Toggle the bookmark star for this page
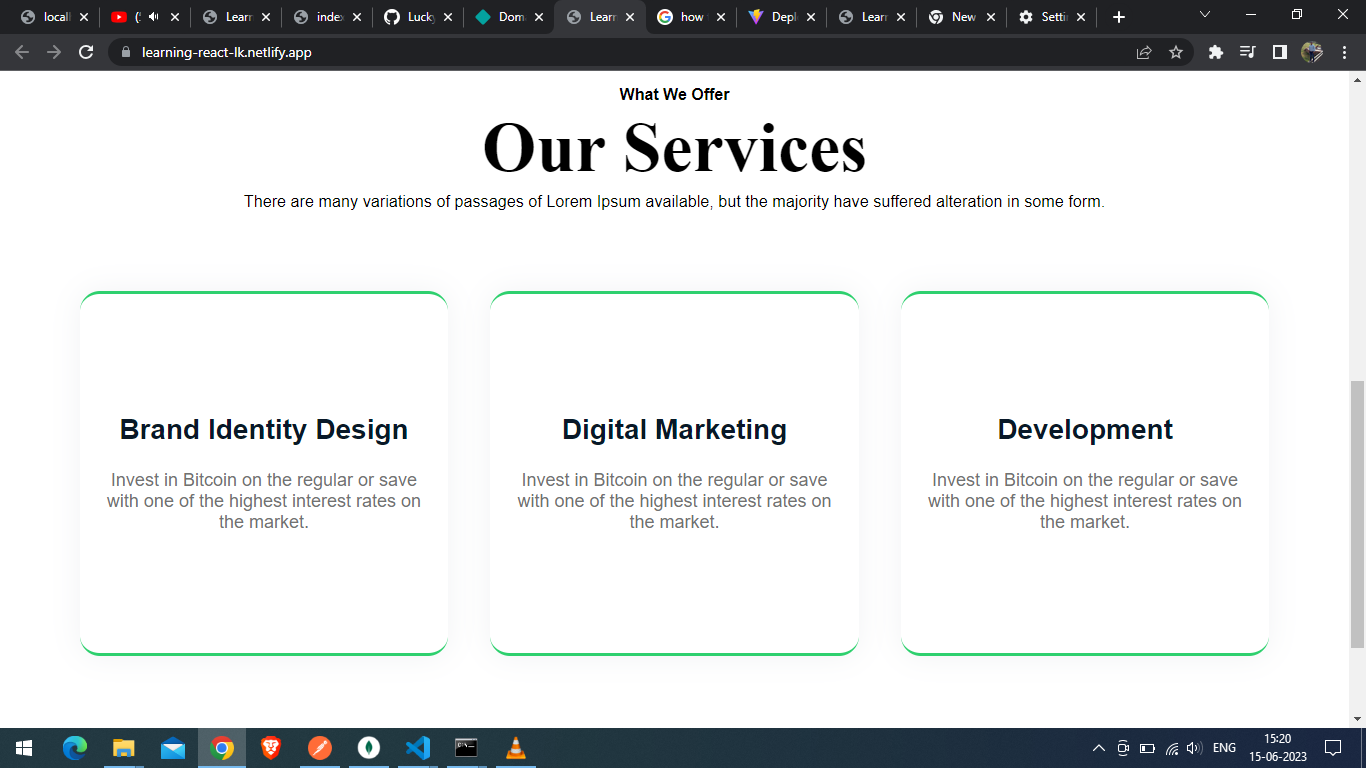 click(x=1177, y=52)
